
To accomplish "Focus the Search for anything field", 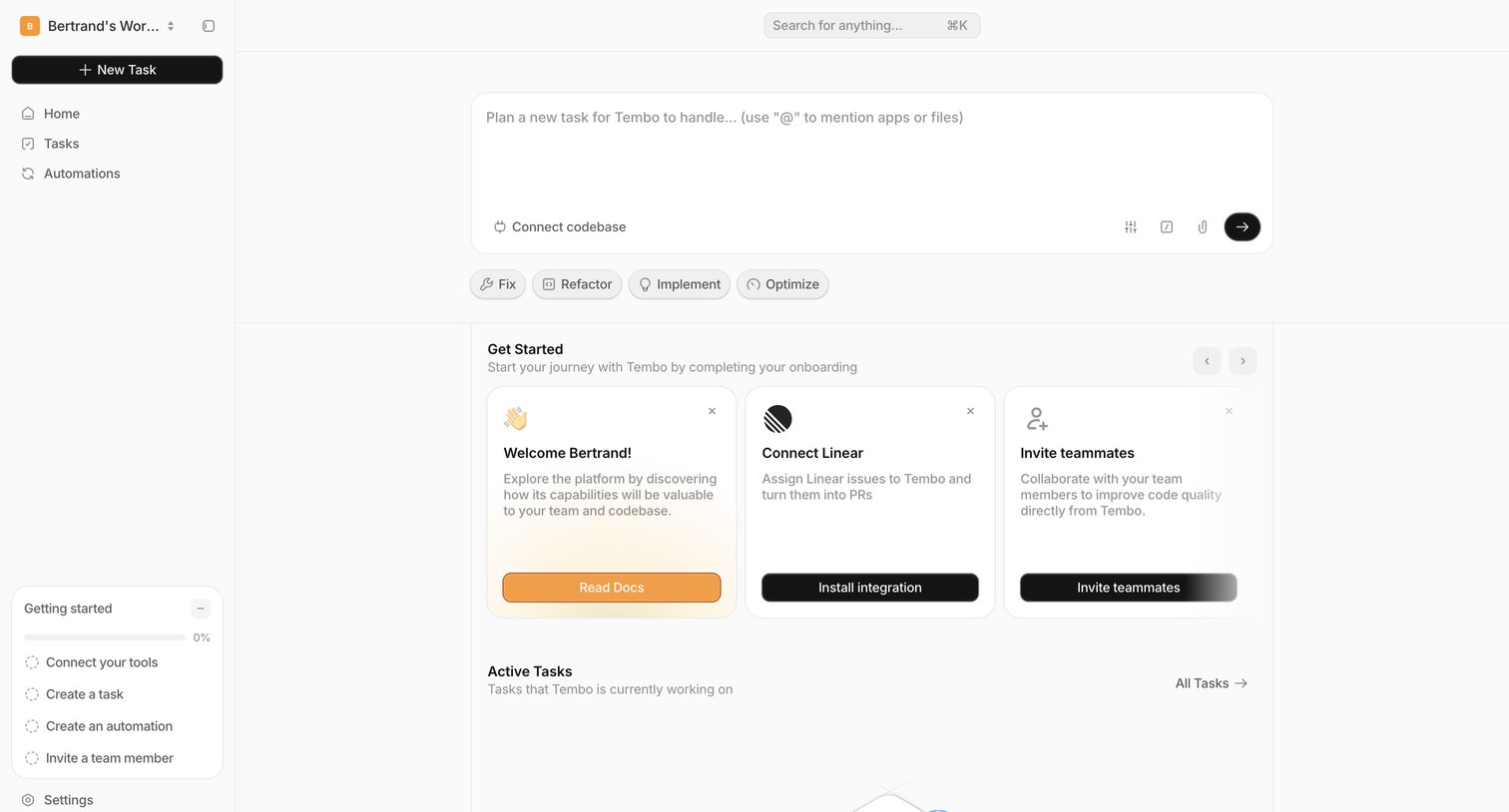I will (871, 26).
